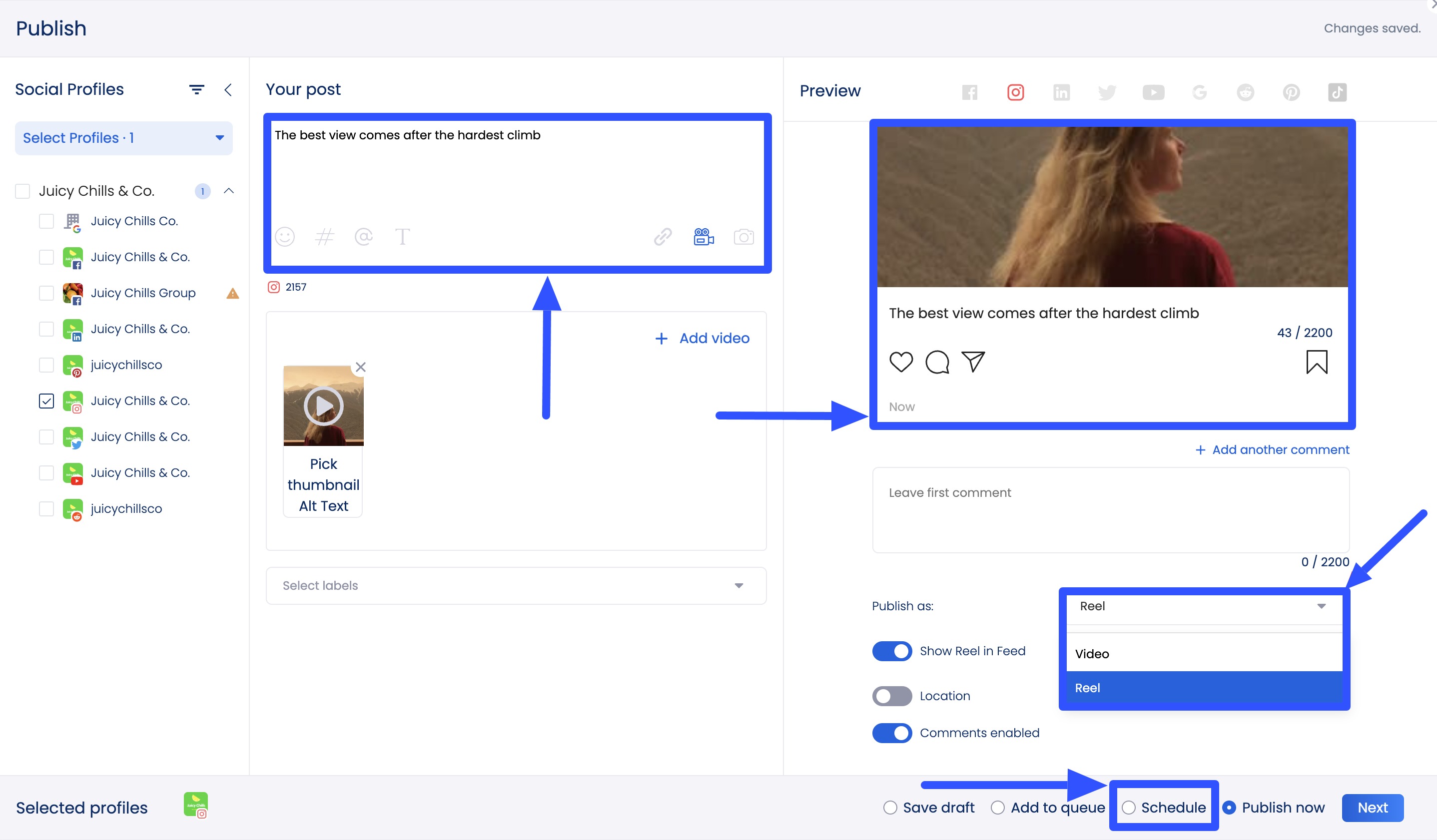Disable Show Reel in Feed toggle
This screenshot has height=840, width=1437.
tap(892, 651)
